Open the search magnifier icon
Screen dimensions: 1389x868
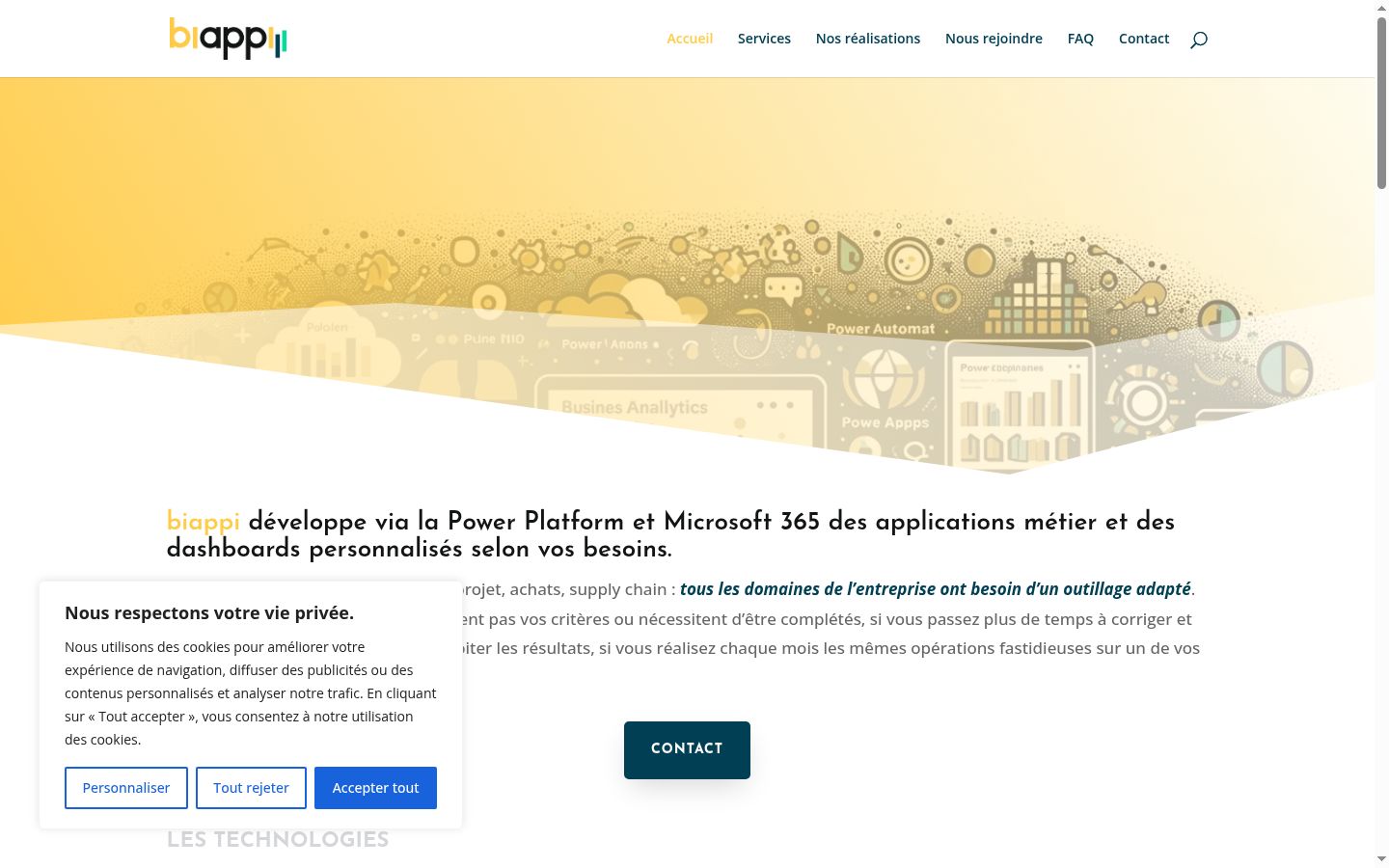(x=1199, y=40)
